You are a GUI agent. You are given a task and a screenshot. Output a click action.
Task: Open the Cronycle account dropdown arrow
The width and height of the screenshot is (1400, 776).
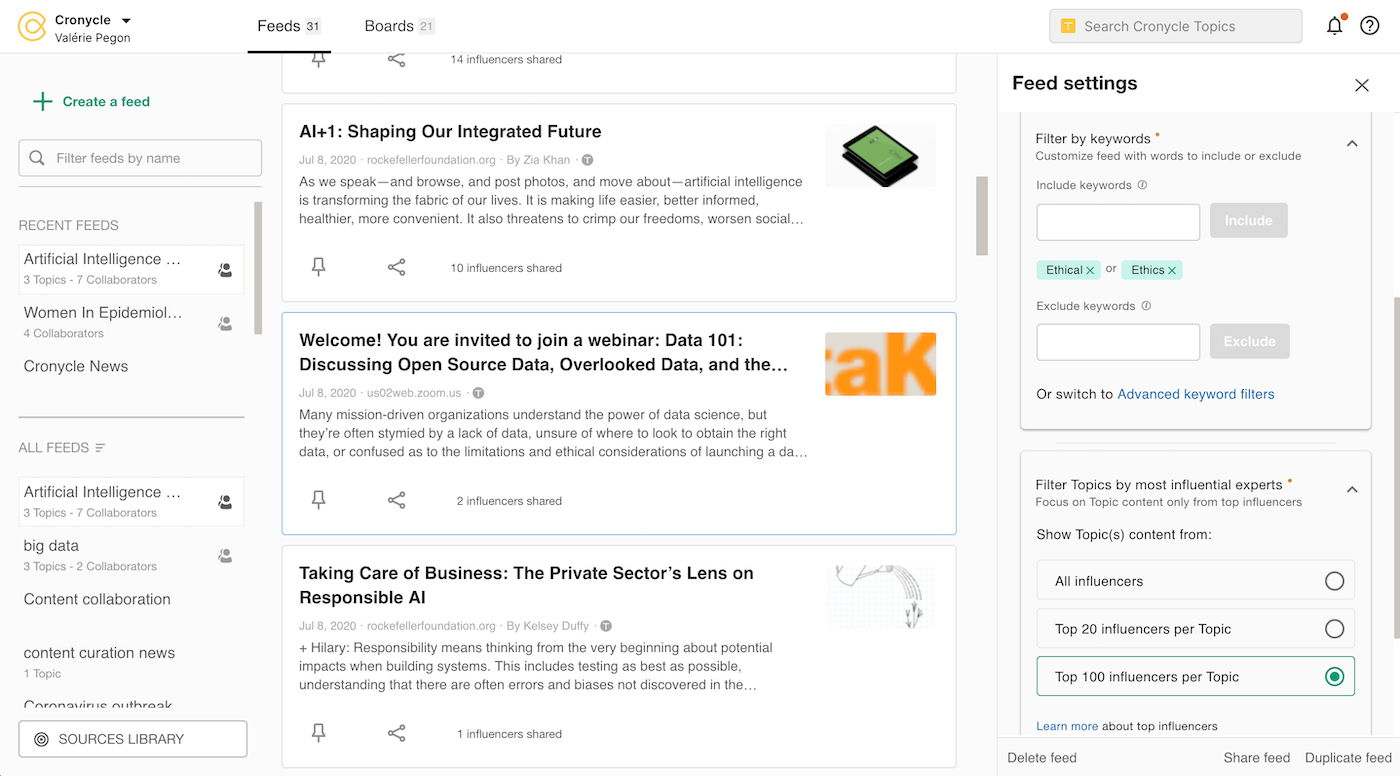(x=126, y=20)
